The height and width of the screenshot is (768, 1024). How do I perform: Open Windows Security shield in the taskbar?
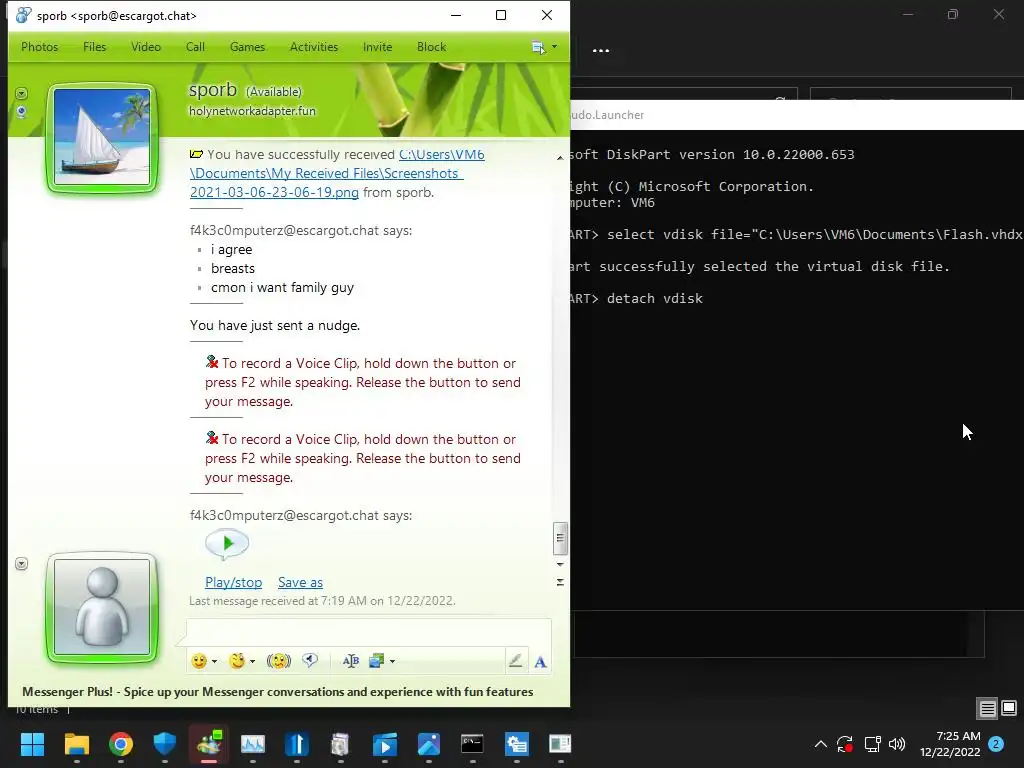click(165, 744)
